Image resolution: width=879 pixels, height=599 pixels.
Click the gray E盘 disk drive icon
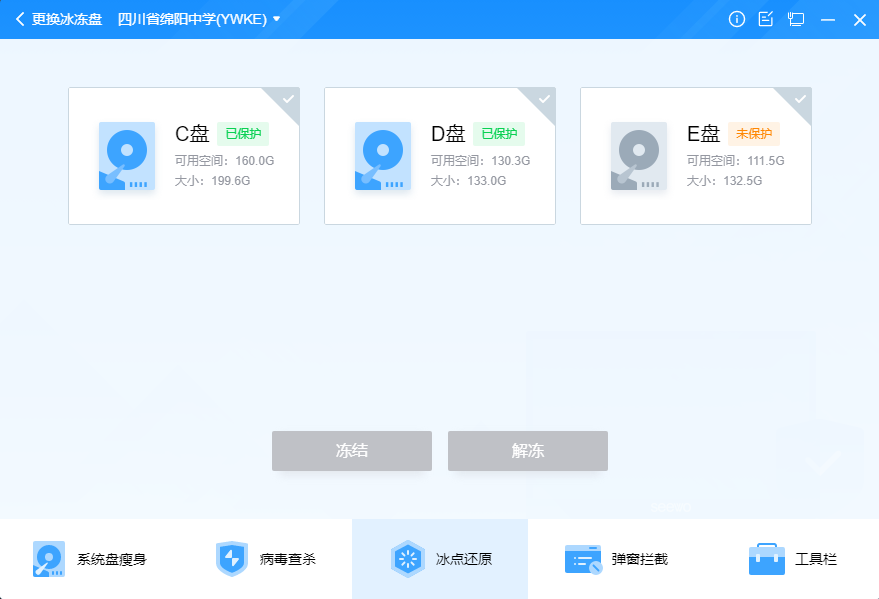point(639,156)
